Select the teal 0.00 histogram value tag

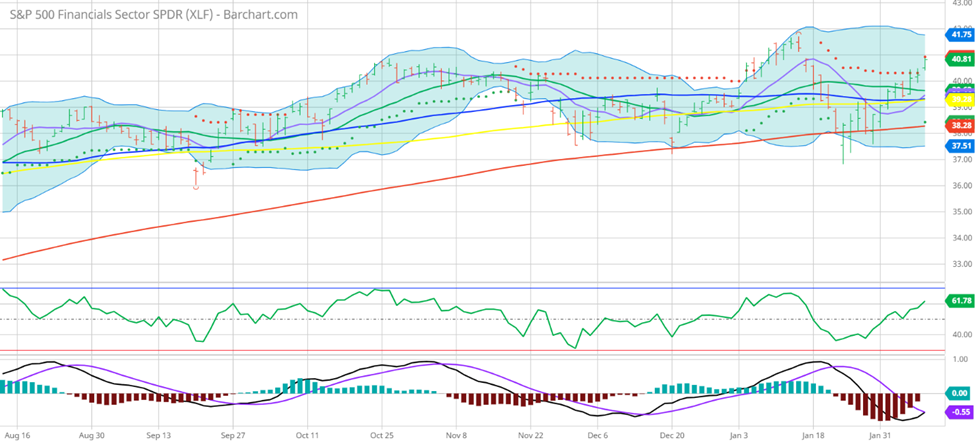coord(959,393)
